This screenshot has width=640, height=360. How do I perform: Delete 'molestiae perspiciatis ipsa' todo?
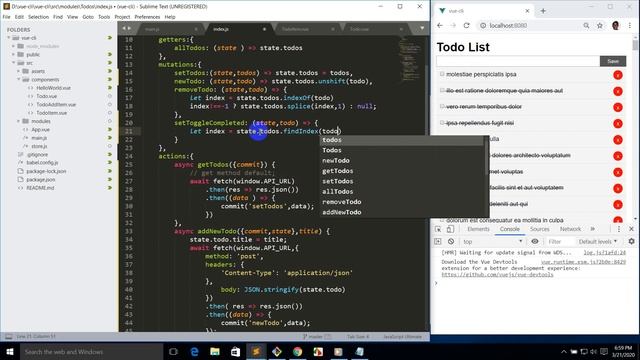(x=618, y=75)
